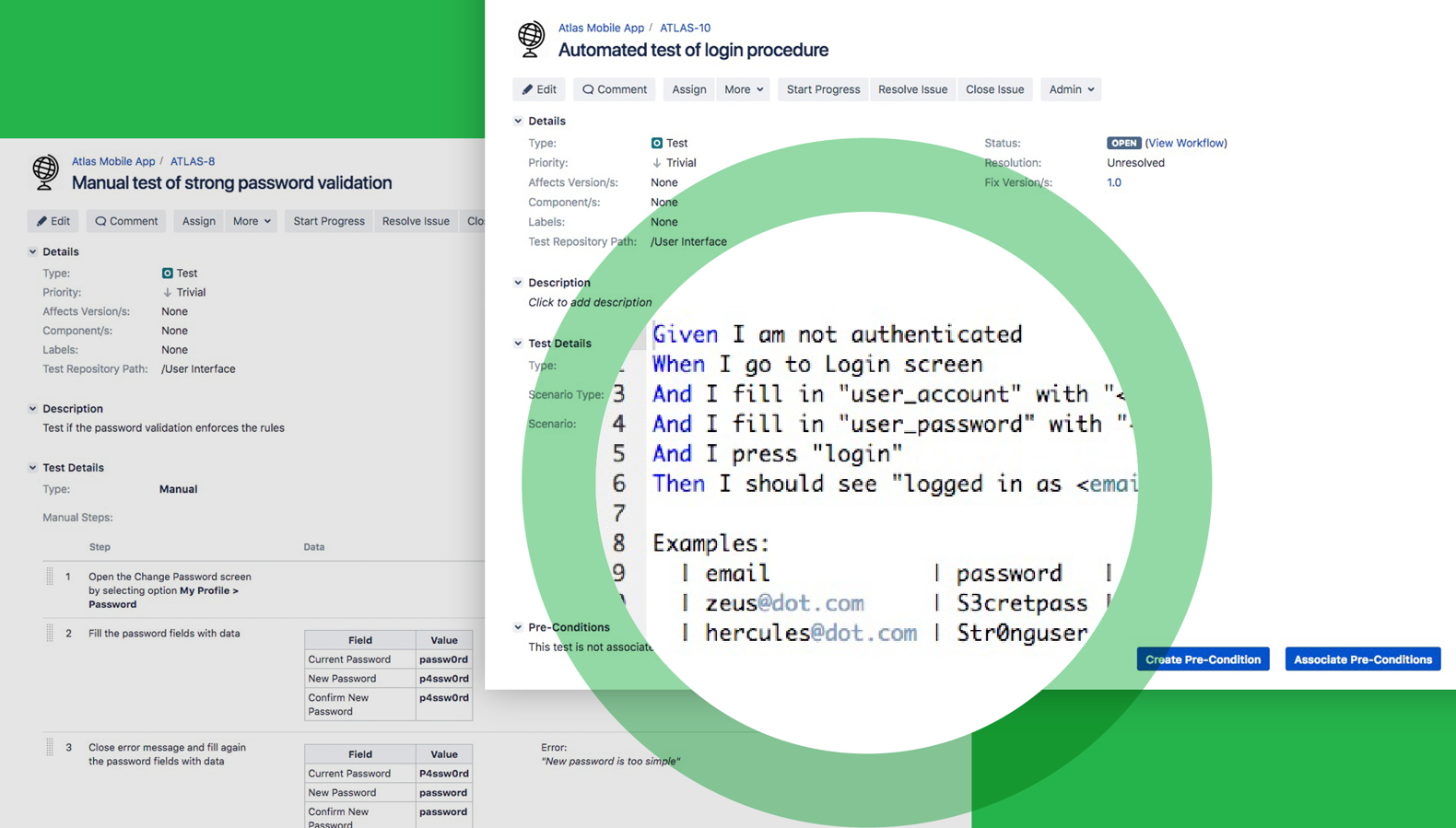Click the 'New password is too simple' error text
Viewport: 1456px width, 828px height.
point(610,762)
